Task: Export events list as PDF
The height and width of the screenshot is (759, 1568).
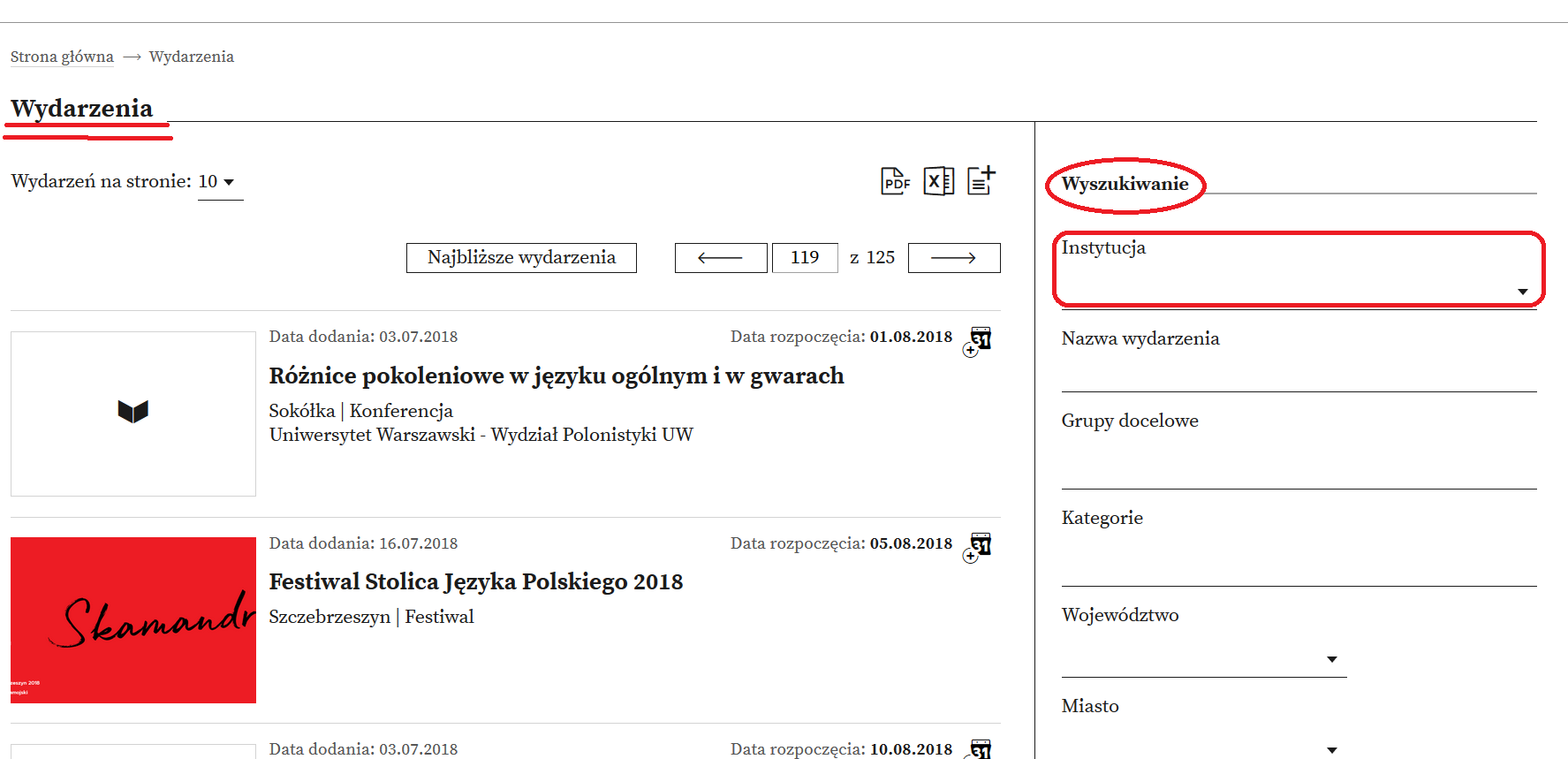Action: 895,181
